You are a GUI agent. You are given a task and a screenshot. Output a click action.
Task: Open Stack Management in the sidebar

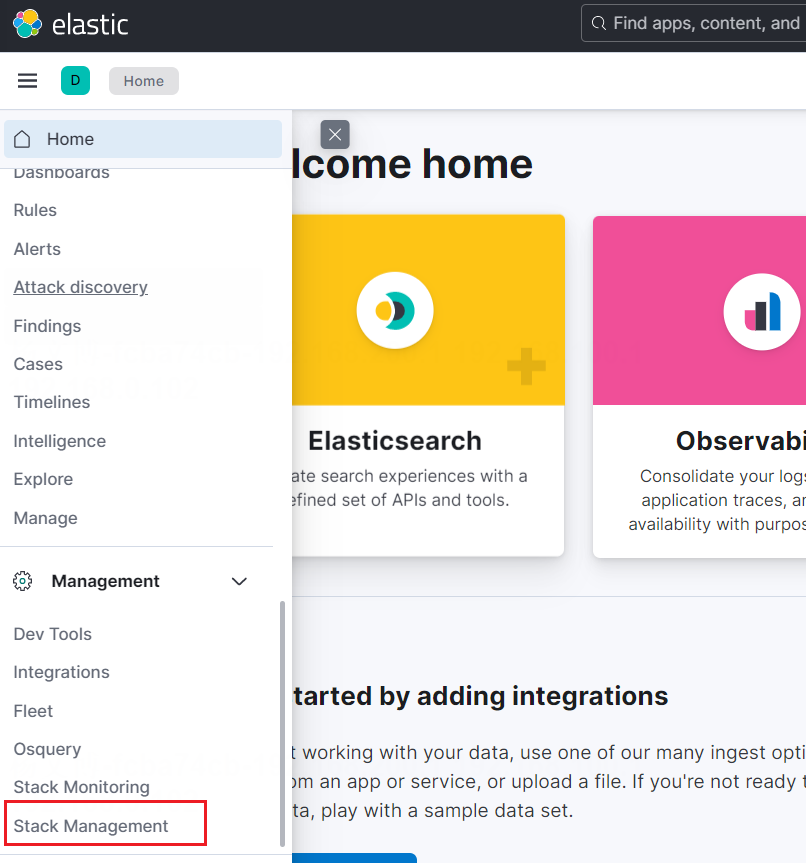pyautogui.click(x=91, y=826)
